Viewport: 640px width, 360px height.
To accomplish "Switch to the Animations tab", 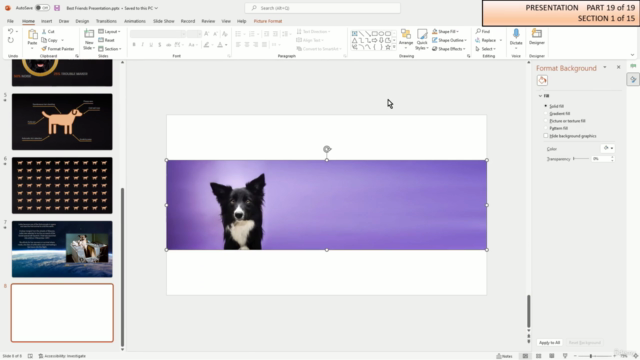I will 135,21.
